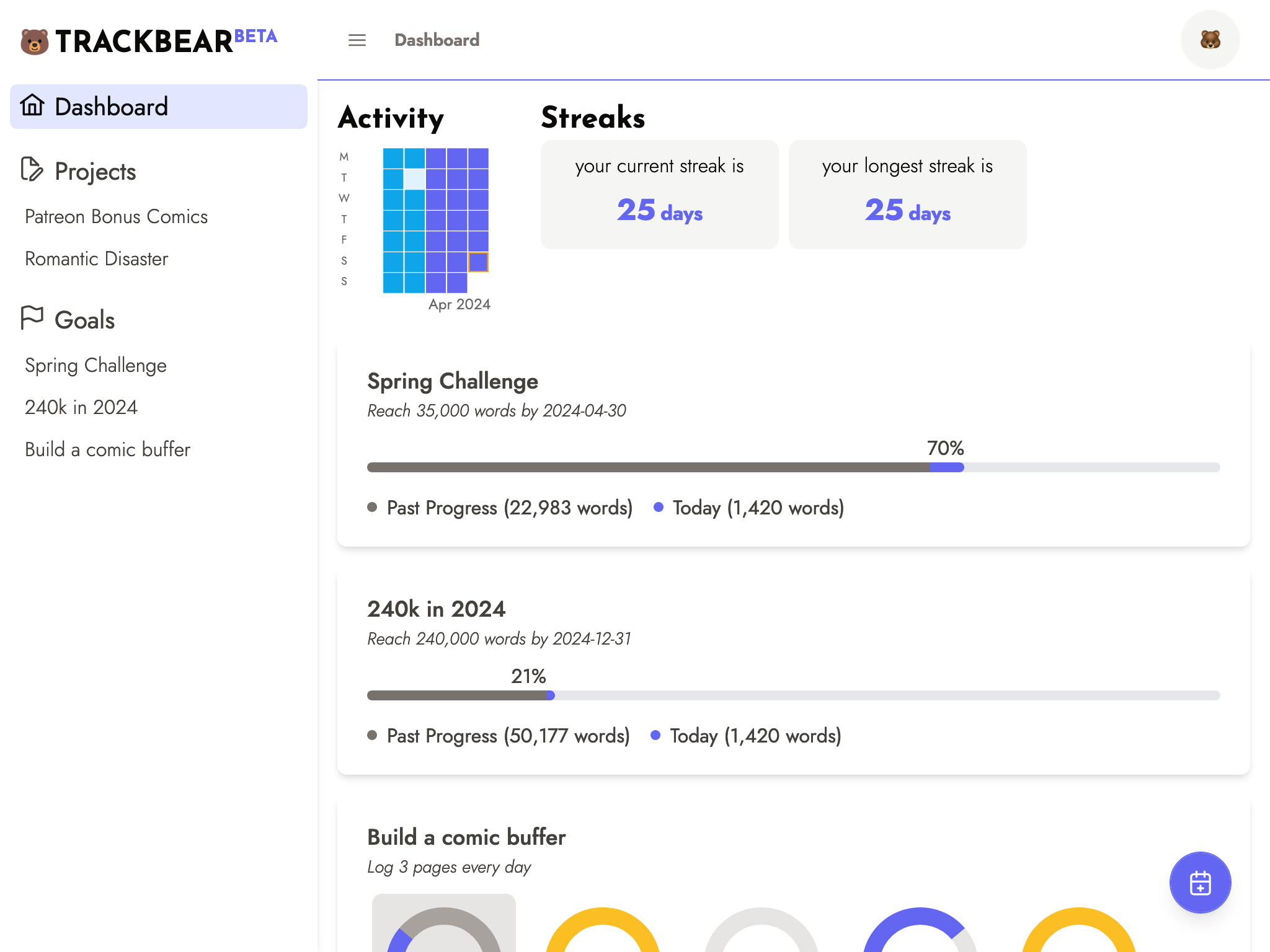Click the floating add-progress calendar button

click(1200, 883)
